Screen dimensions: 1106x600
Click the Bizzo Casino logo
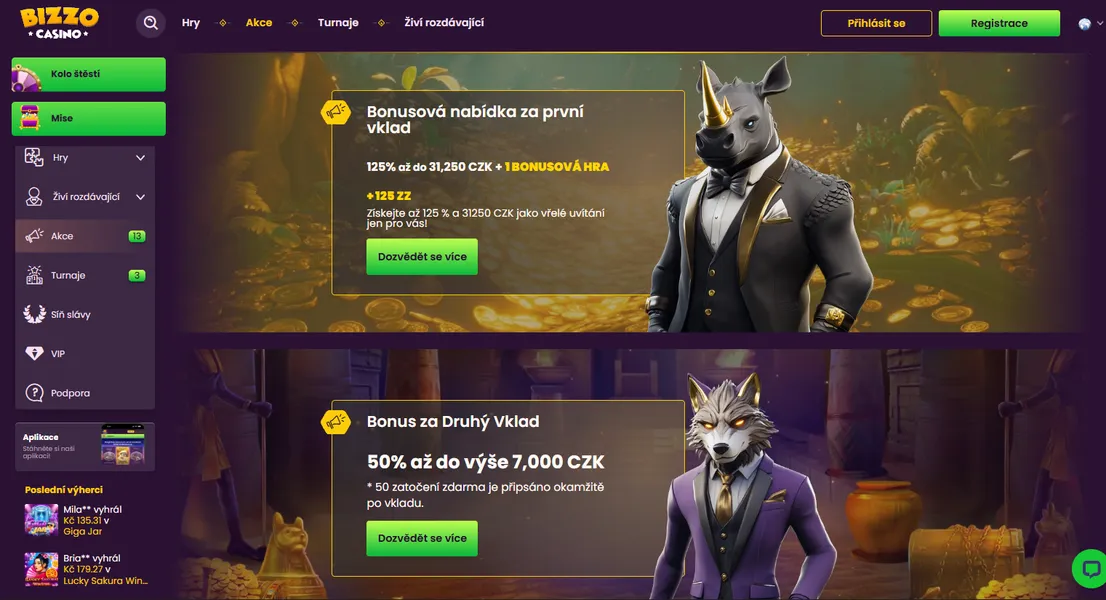pos(58,22)
